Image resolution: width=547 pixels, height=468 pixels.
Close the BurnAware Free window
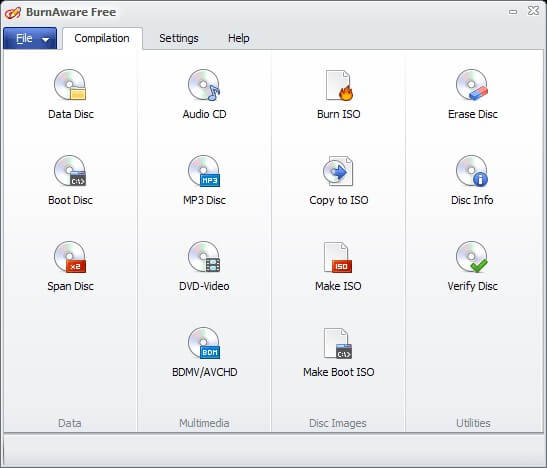[x=533, y=11]
